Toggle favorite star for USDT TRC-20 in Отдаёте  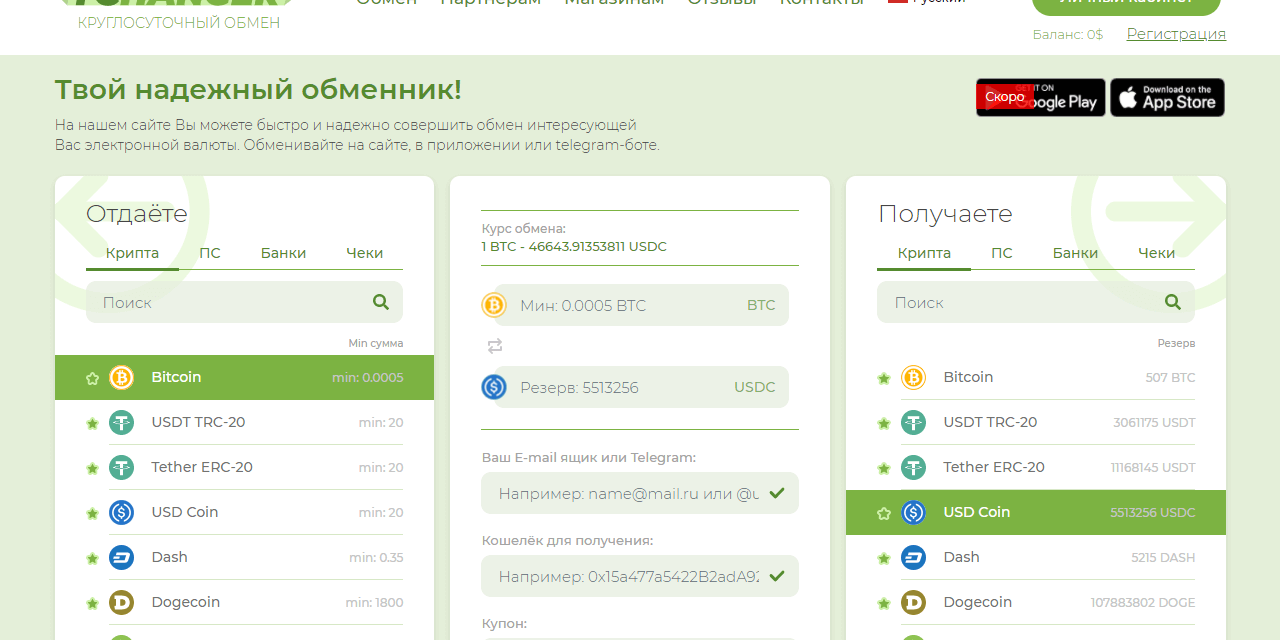coord(93,423)
